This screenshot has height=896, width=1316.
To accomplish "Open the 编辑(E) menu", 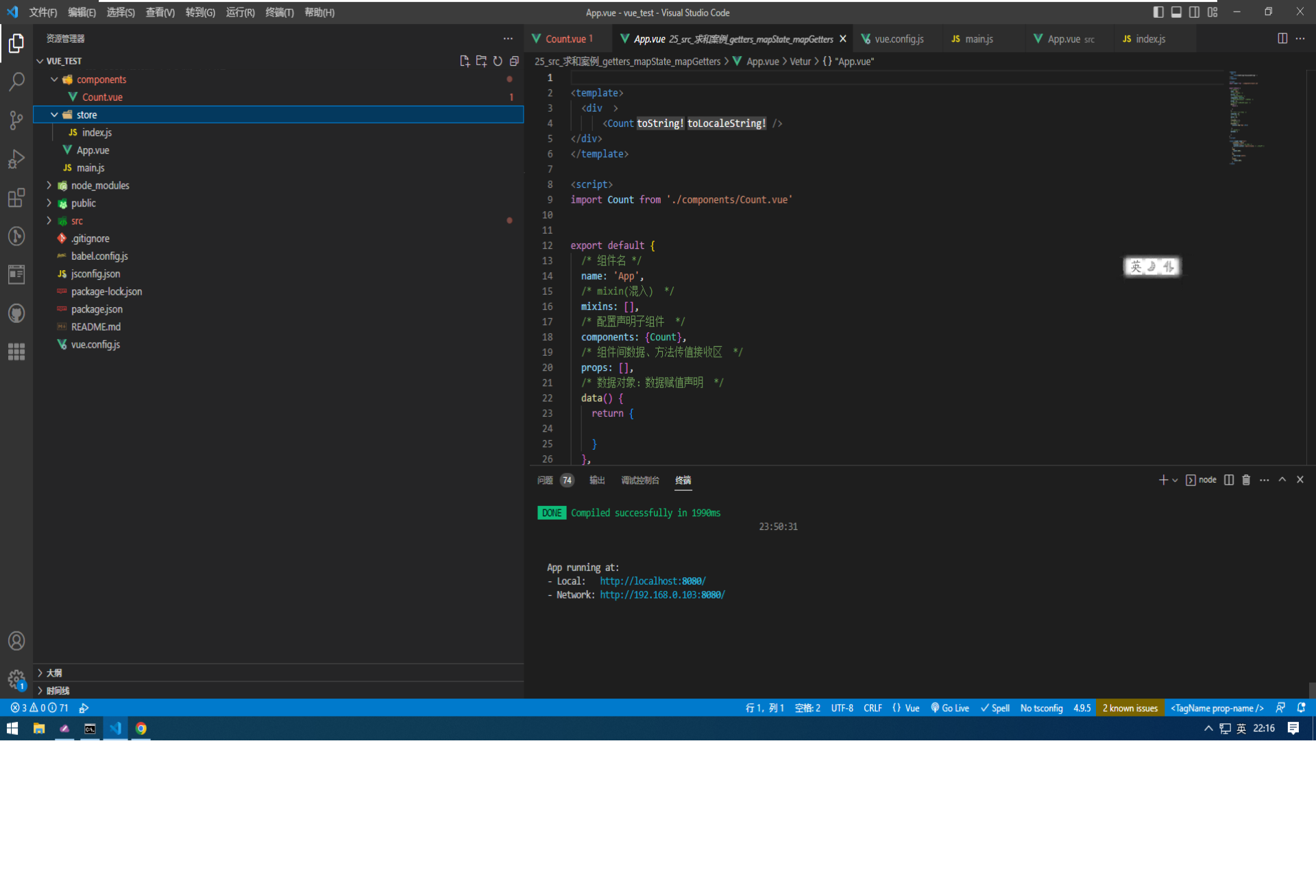I will click(82, 12).
